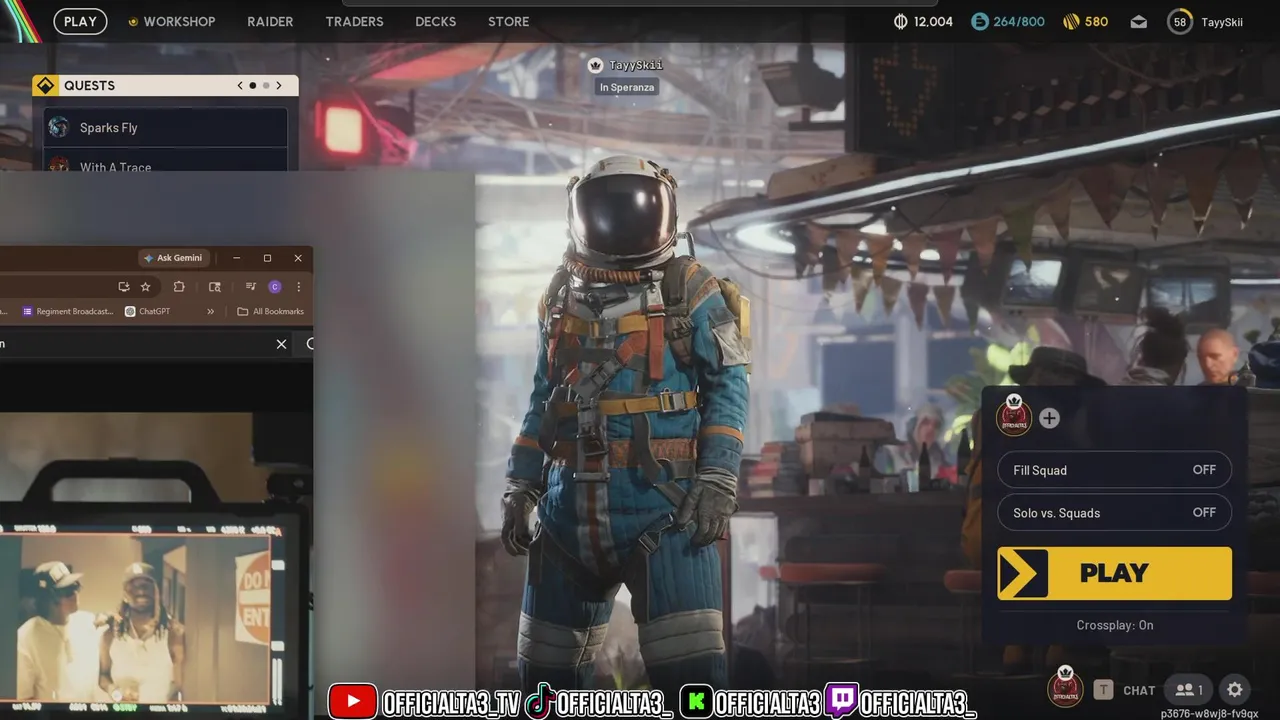Click the TayySkii username in top bar

[1222, 22]
